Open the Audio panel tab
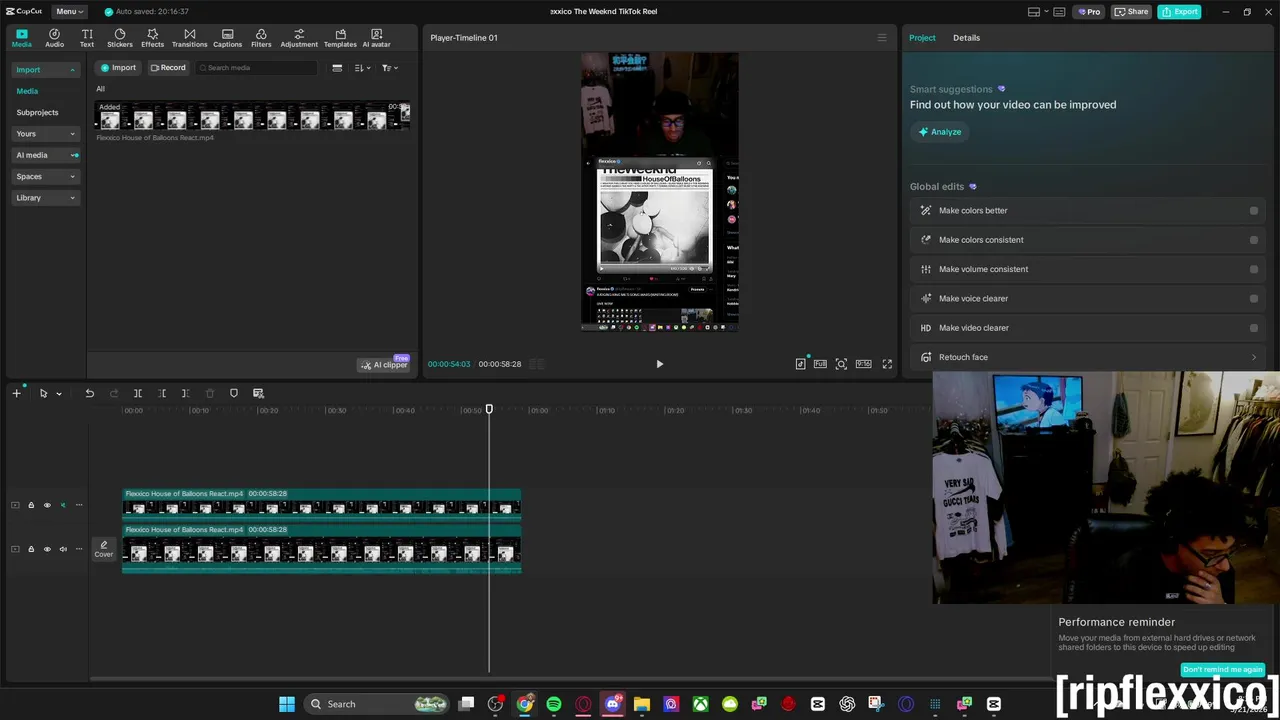The height and width of the screenshot is (720, 1280). point(54,38)
